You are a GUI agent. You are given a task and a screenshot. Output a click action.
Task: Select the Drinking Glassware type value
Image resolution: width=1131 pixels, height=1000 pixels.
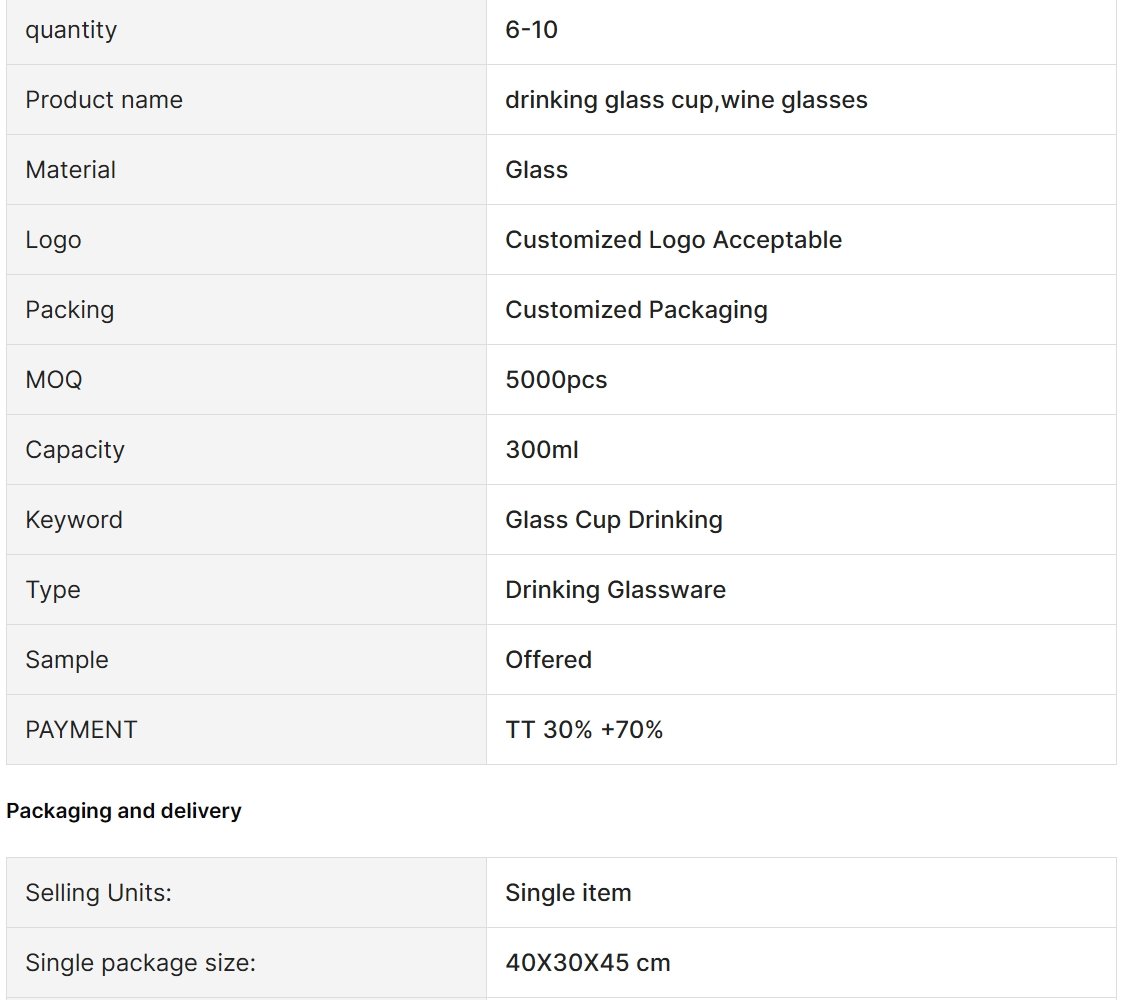[x=615, y=589]
